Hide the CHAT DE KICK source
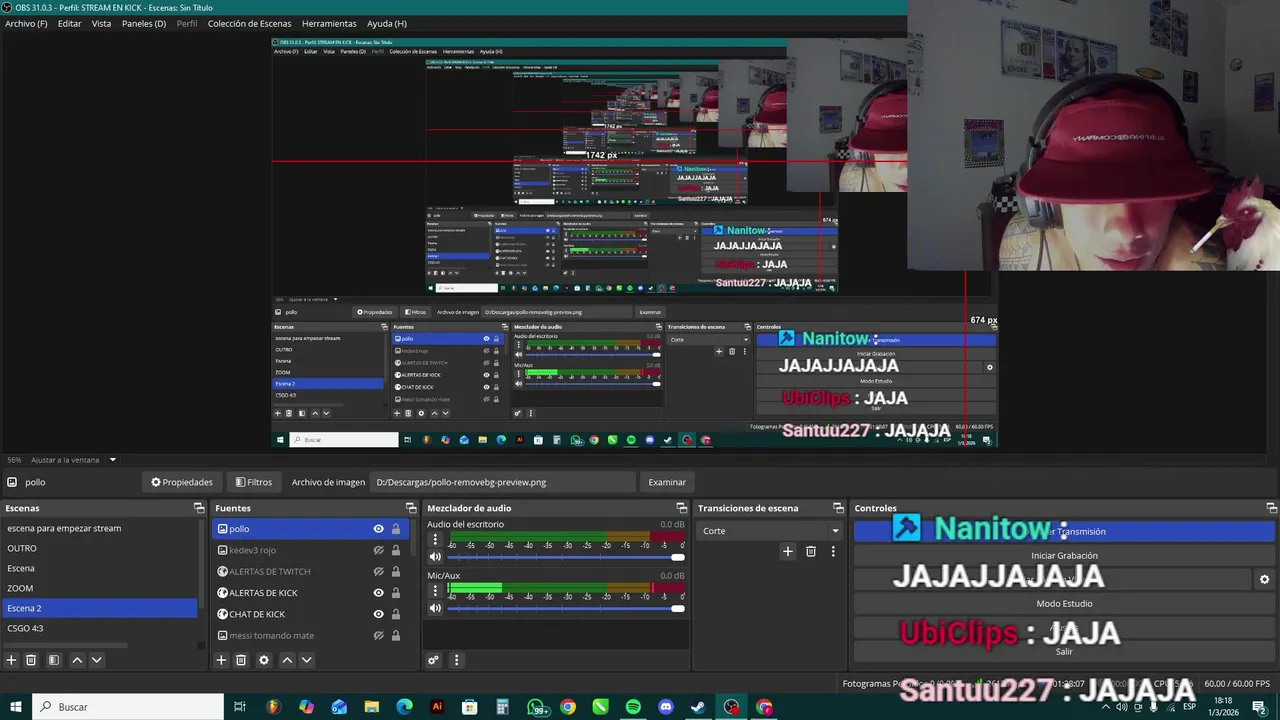The image size is (1280, 720). [x=378, y=614]
